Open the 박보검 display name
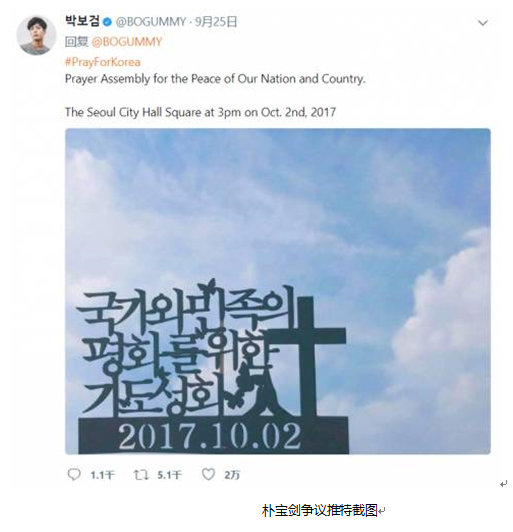Screen dimensions: 513x532 [x=82, y=22]
